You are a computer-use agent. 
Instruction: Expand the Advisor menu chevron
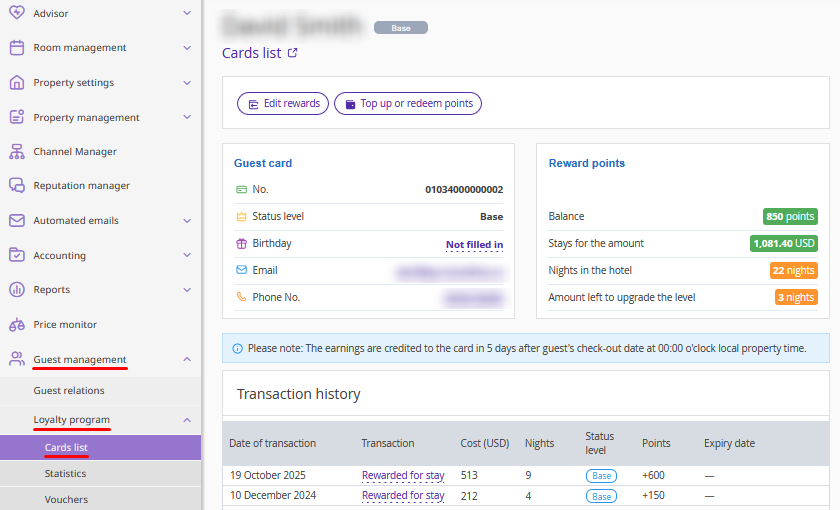coord(187,13)
